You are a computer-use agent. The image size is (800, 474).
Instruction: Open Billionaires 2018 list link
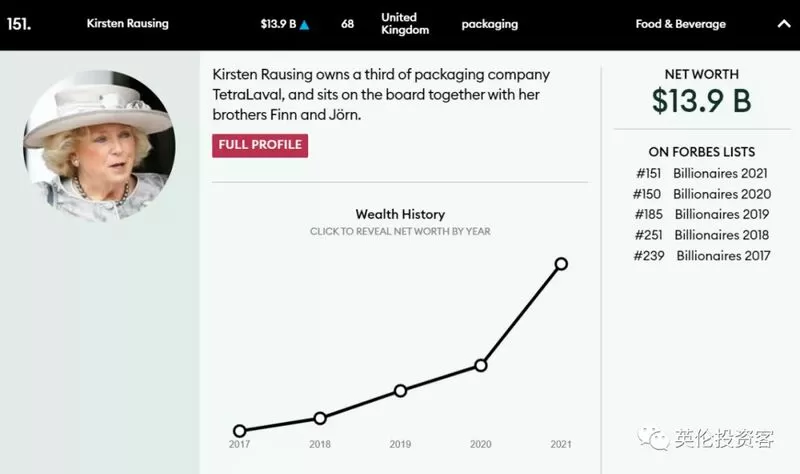click(x=721, y=235)
